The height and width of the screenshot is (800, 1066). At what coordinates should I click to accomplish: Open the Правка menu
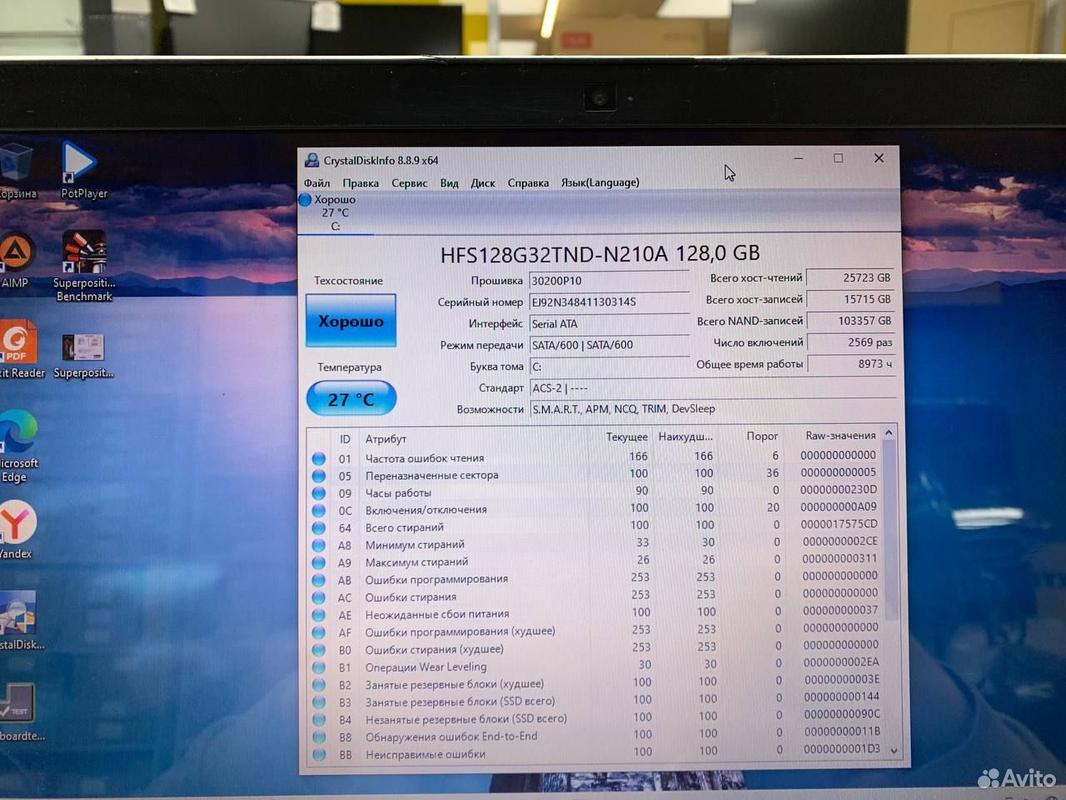(360, 183)
